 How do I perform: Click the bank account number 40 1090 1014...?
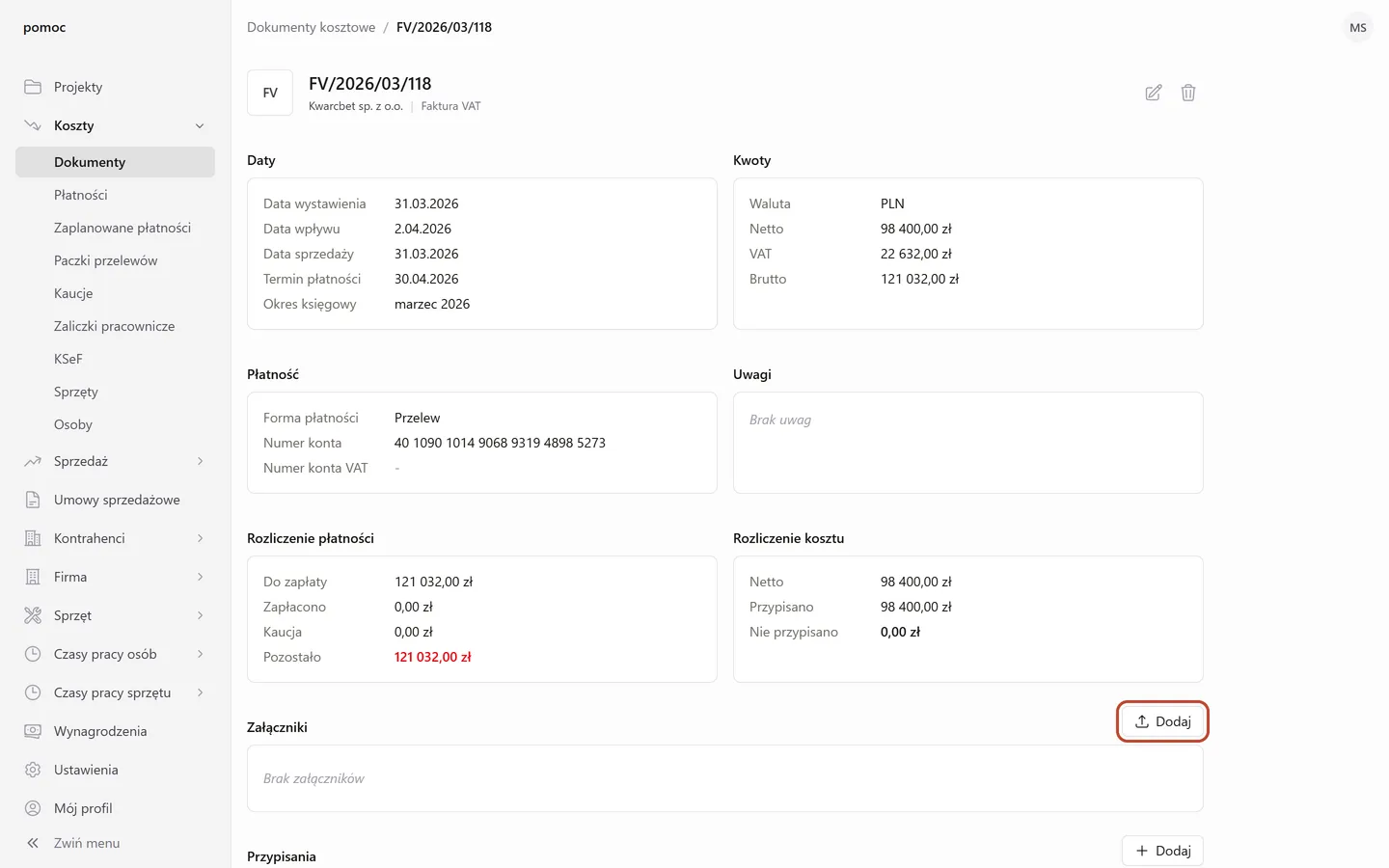pyautogui.click(x=500, y=443)
